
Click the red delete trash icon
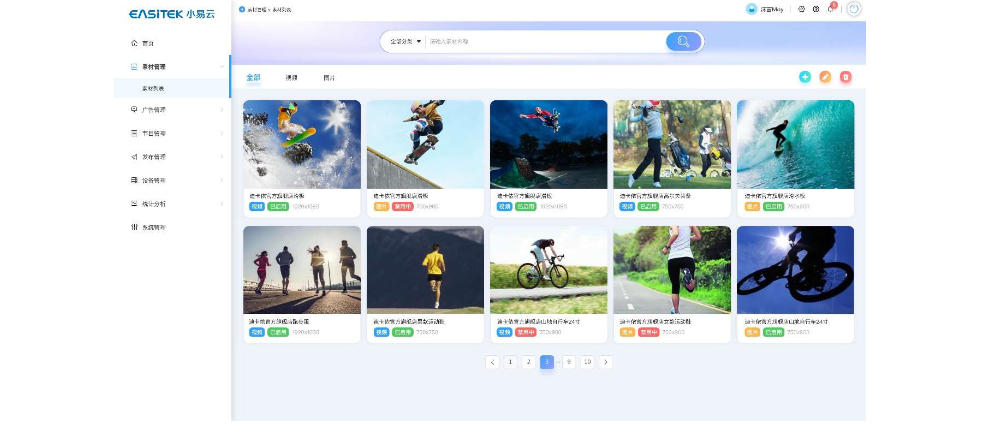845,77
